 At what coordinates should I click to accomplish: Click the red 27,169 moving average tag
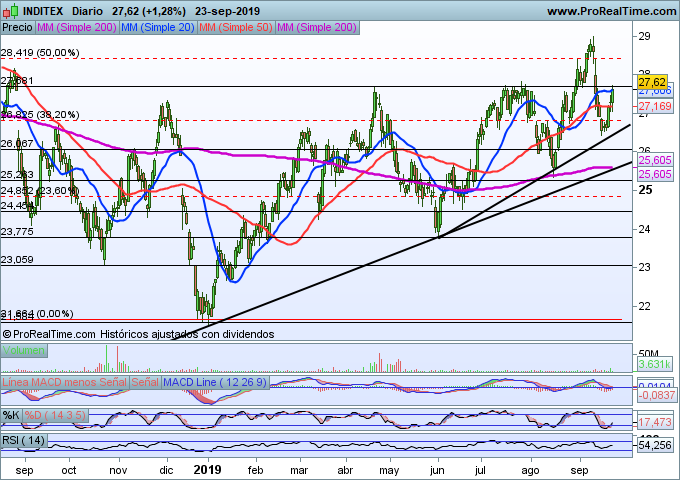[655, 106]
